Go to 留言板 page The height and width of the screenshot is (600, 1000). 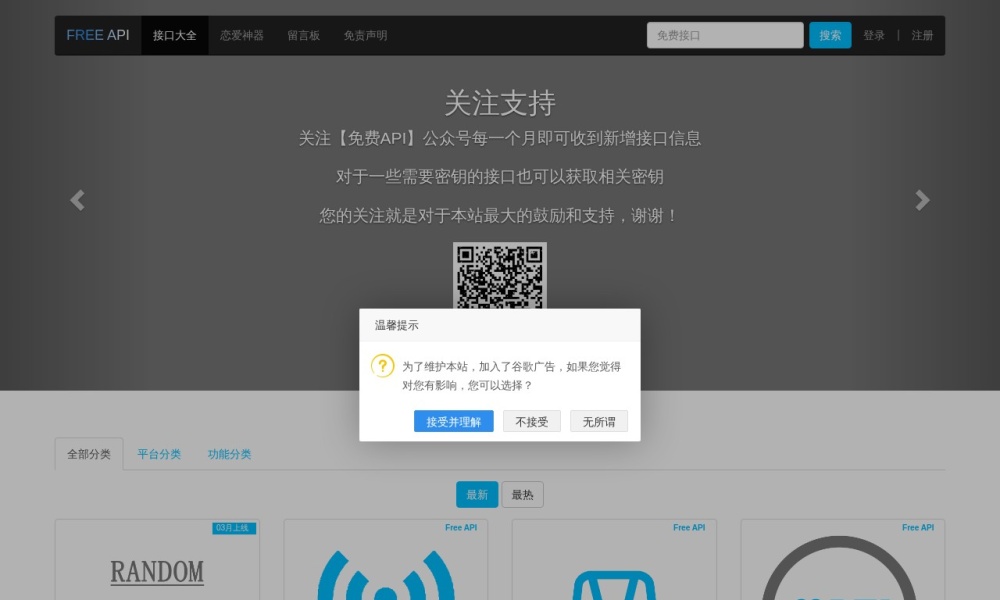tap(304, 36)
